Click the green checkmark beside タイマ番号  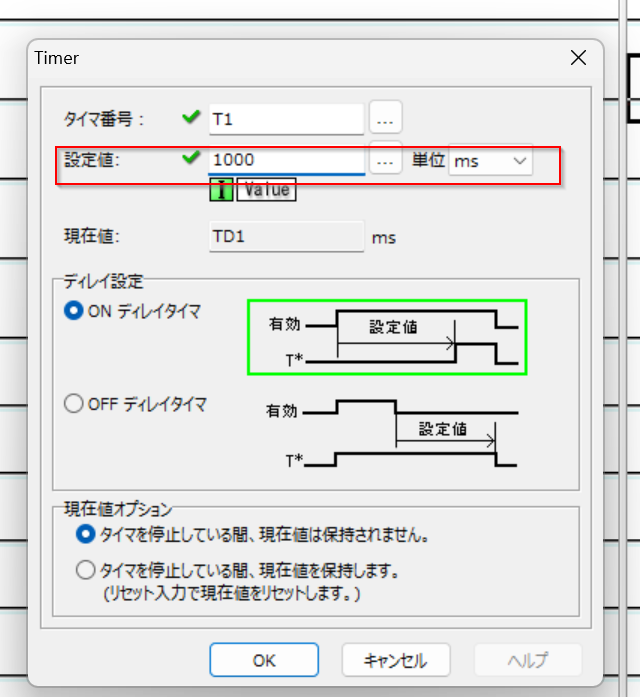pos(191,116)
